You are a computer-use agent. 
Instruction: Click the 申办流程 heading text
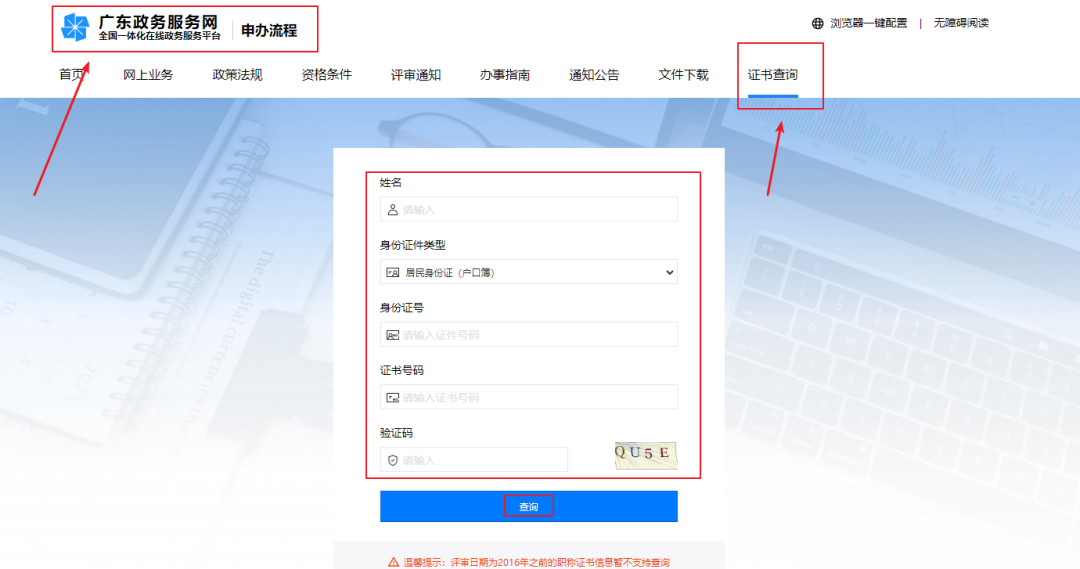269,30
